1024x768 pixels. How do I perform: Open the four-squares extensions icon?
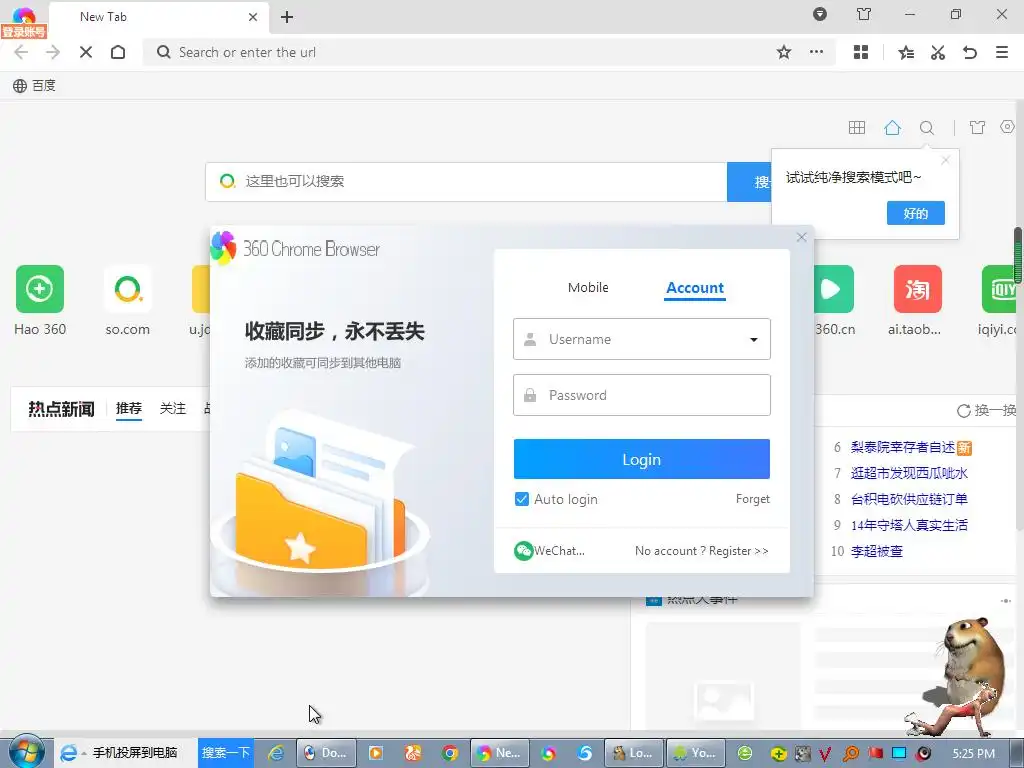[x=861, y=52]
